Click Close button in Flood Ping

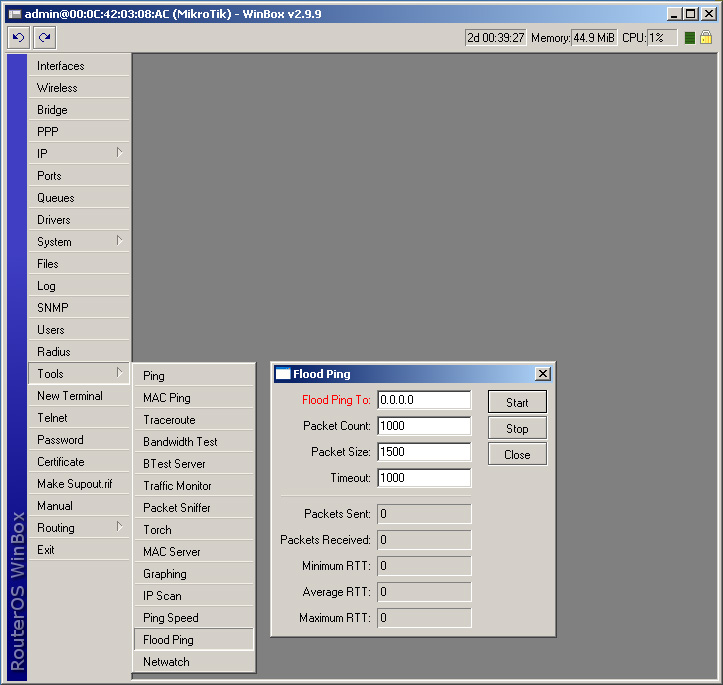[x=517, y=454]
